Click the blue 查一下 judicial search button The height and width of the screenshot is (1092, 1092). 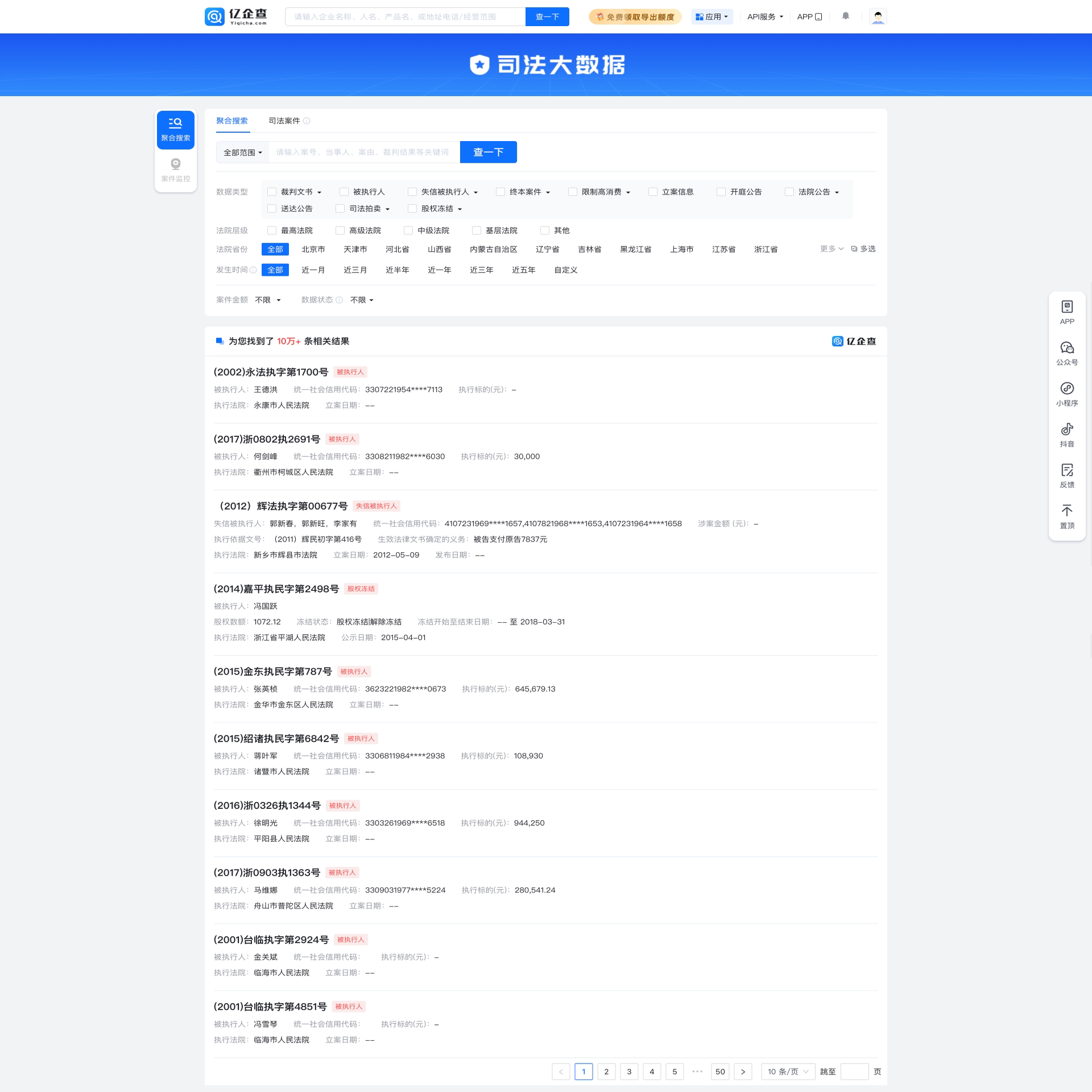click(488, 152)
